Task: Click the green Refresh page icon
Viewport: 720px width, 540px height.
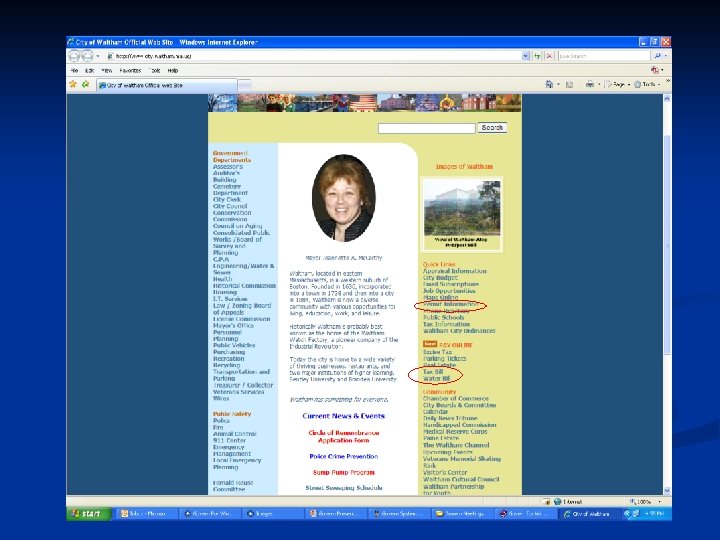Action: 537,56
